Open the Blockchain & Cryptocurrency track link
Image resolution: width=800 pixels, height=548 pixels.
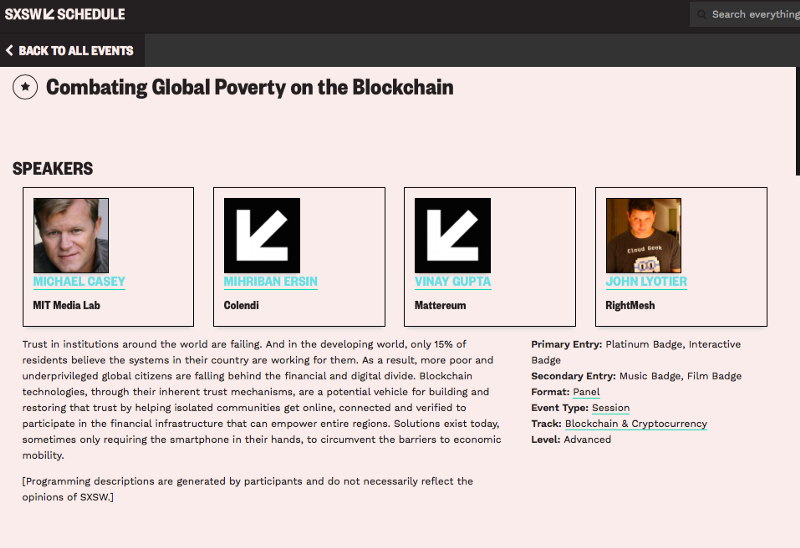(x=636, y=424)
